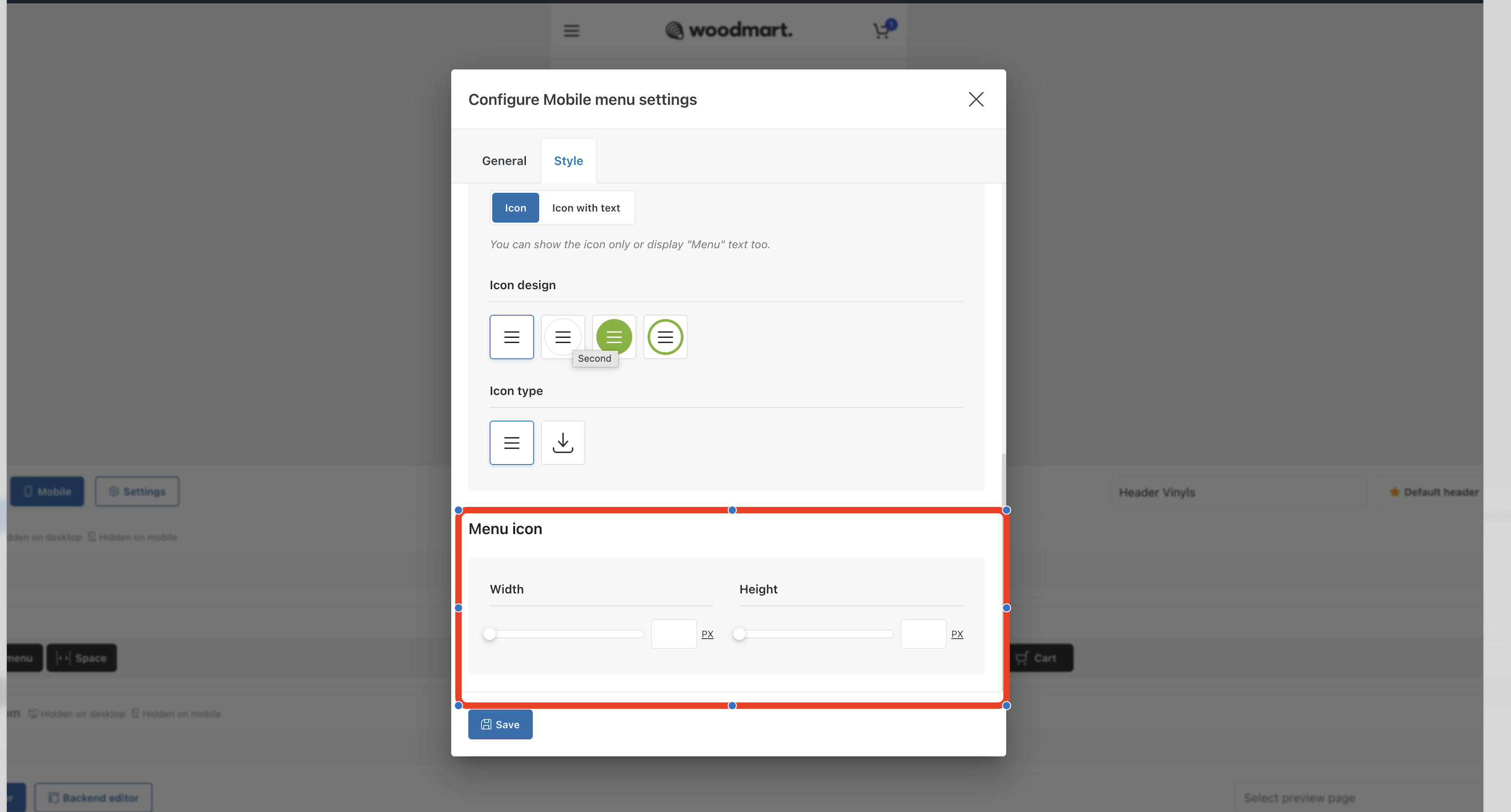The width and height of the screenshot is (1511, 812).
Task: Open the Style tab
Action: tap(568, 160)
